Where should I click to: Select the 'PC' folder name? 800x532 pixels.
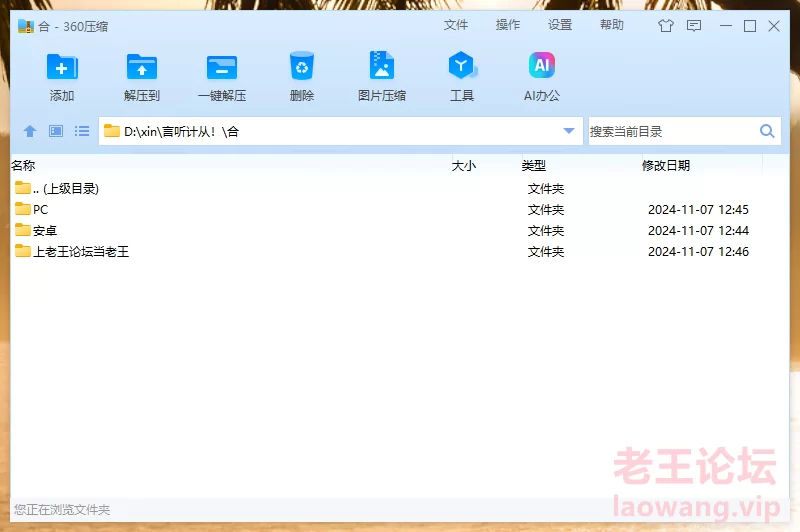[40, 210]
